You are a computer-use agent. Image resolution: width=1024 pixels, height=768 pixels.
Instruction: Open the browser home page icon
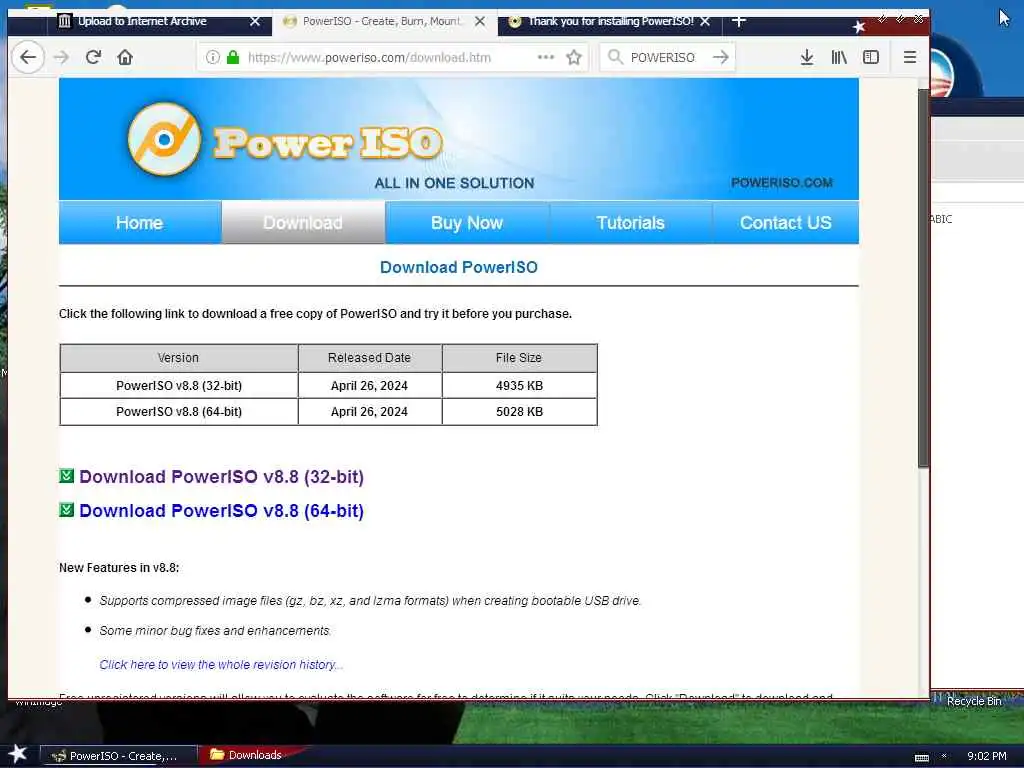[125, 57]
